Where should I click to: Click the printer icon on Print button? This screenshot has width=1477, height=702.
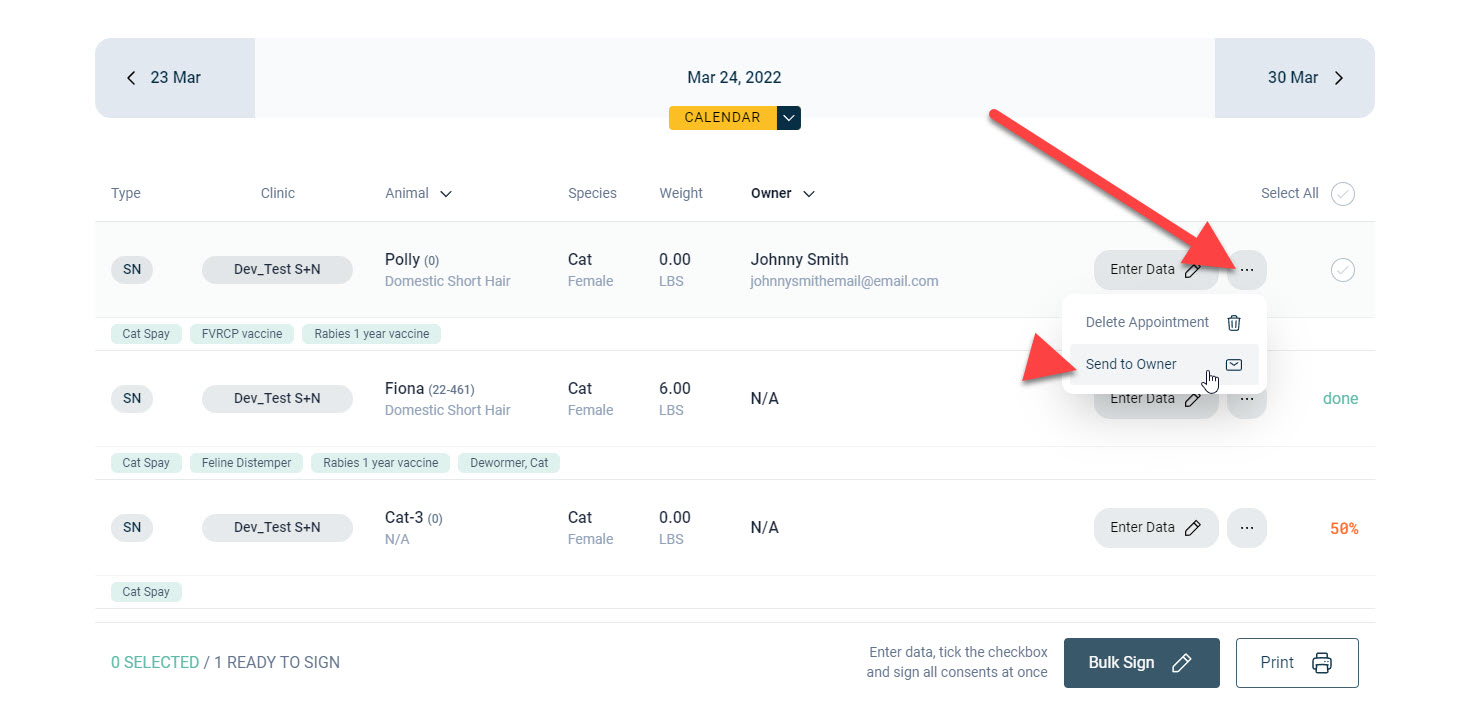(x=1322, y=663)
